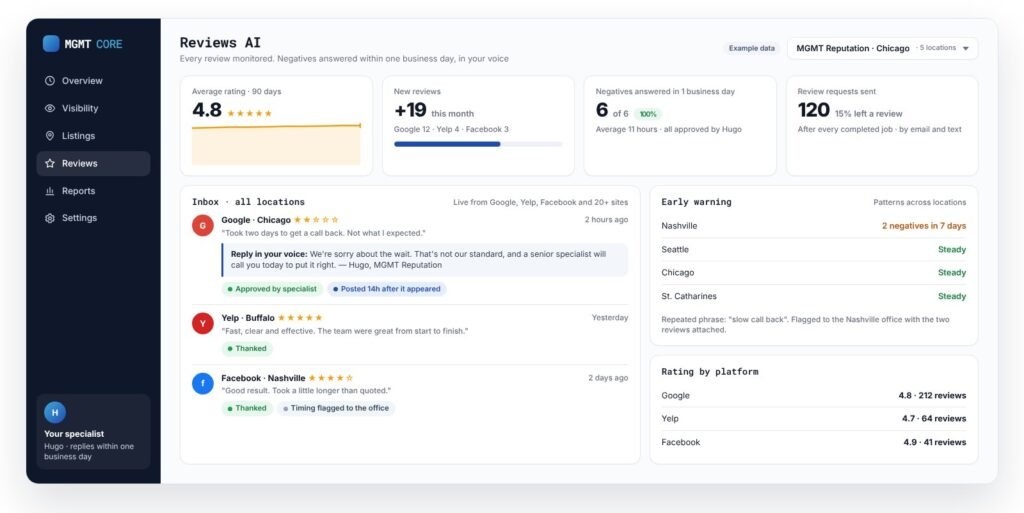Click the Approved by specialist tag
This screenshot has width=1024, height=513.
tap(272, 288)
